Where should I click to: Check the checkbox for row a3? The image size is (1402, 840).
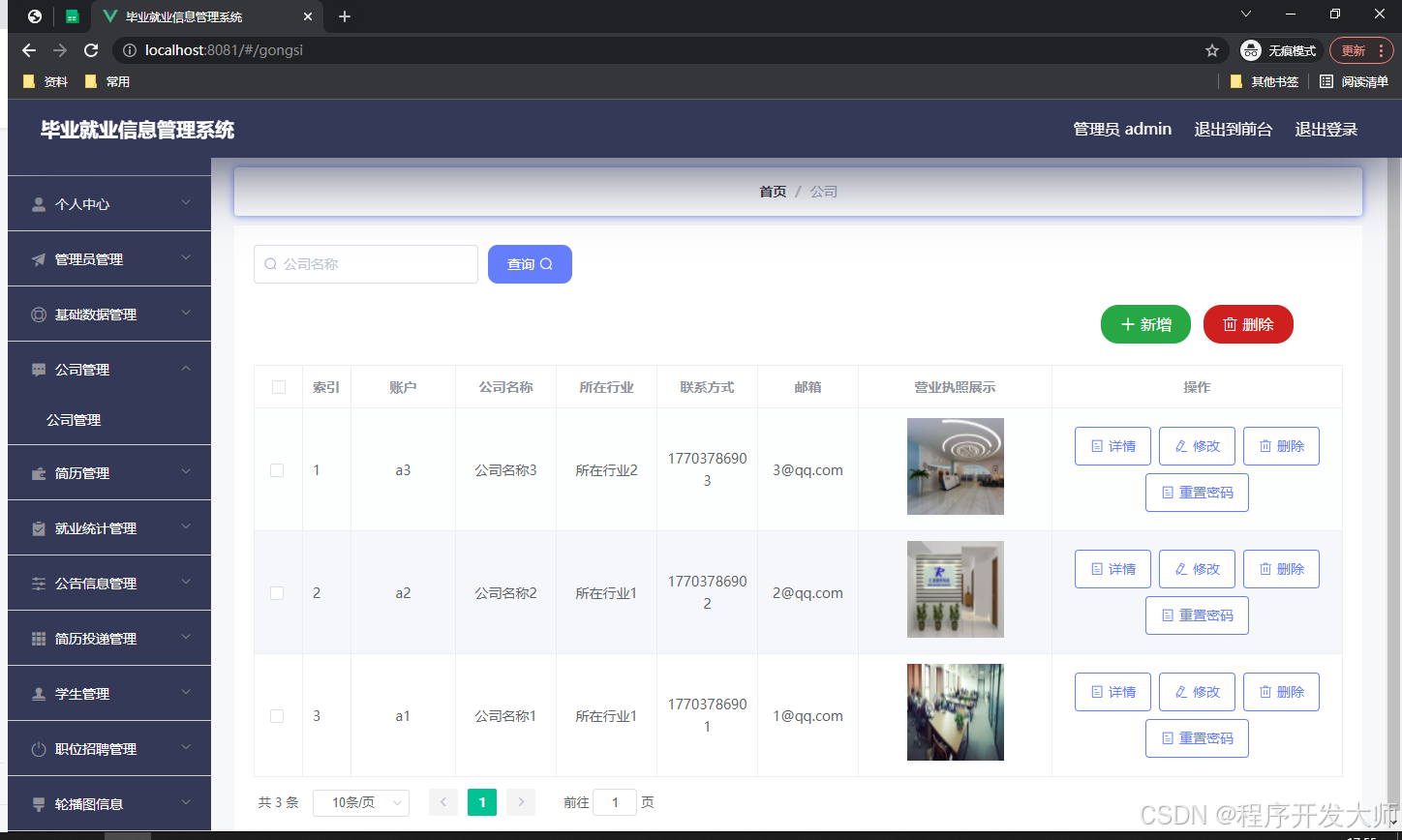click(277, 470)
